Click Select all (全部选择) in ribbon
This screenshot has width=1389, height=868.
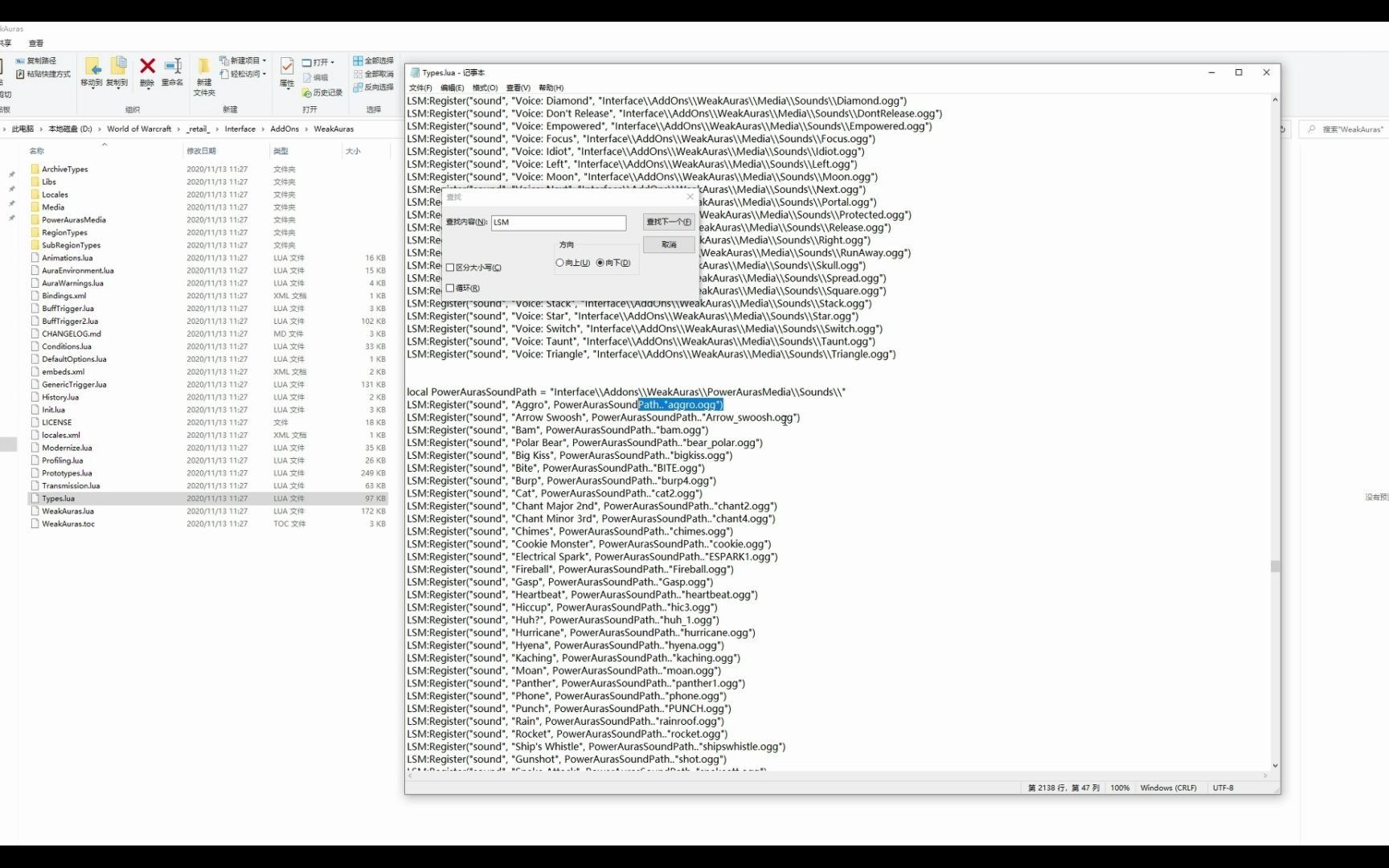click(x=374, y=60)
